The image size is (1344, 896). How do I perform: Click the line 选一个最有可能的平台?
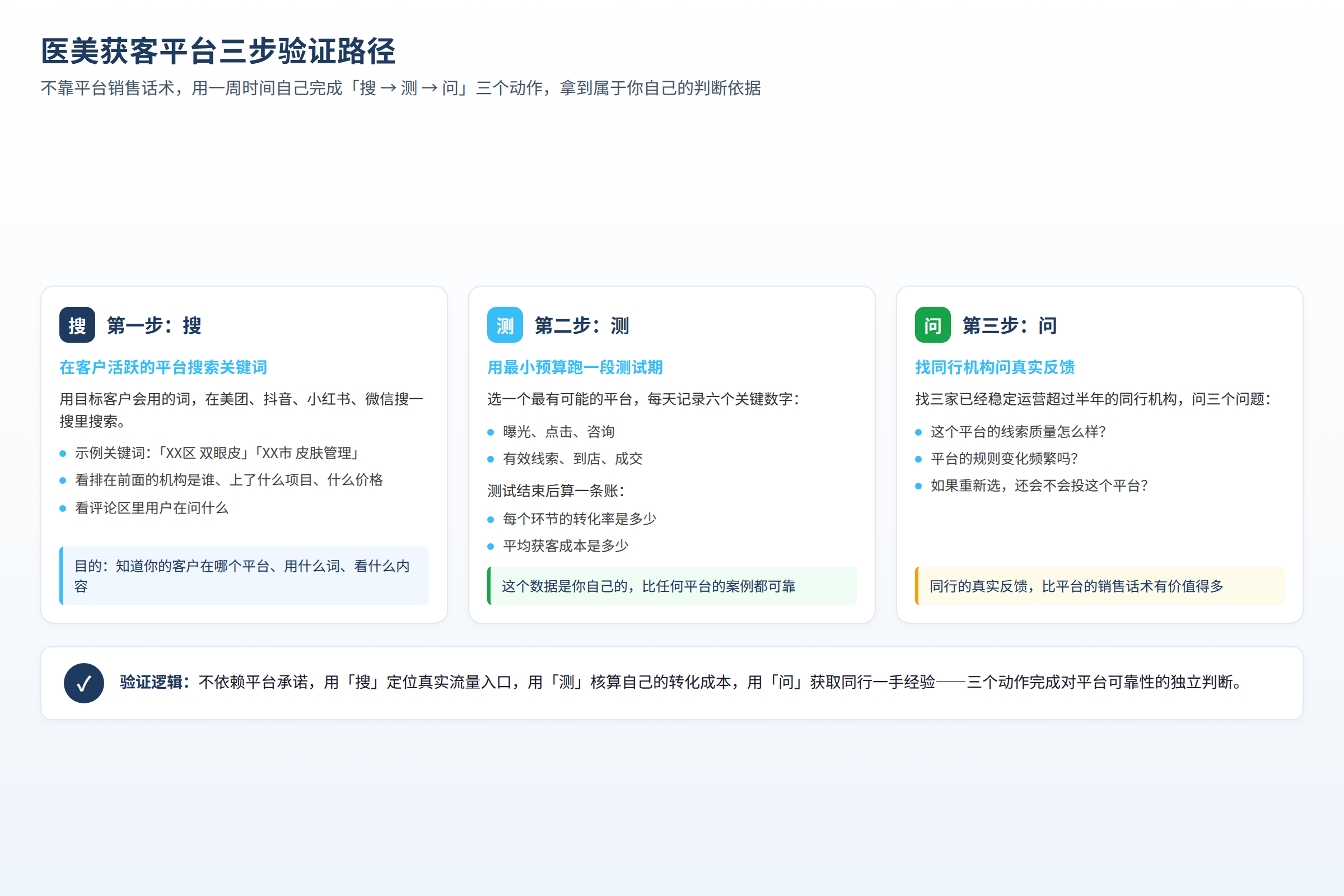tap(643, 399)
